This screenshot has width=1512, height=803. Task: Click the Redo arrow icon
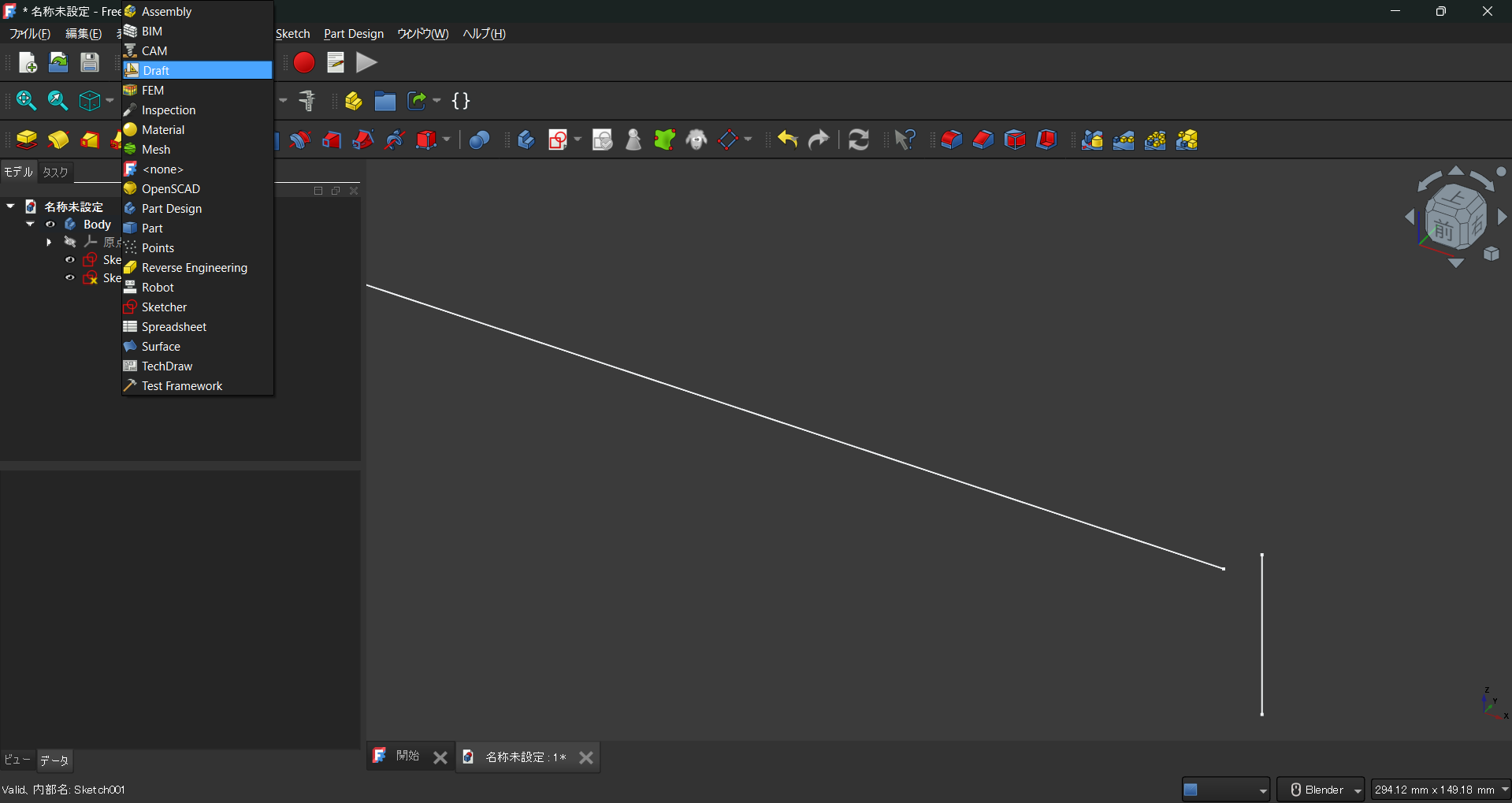(819, 140)
